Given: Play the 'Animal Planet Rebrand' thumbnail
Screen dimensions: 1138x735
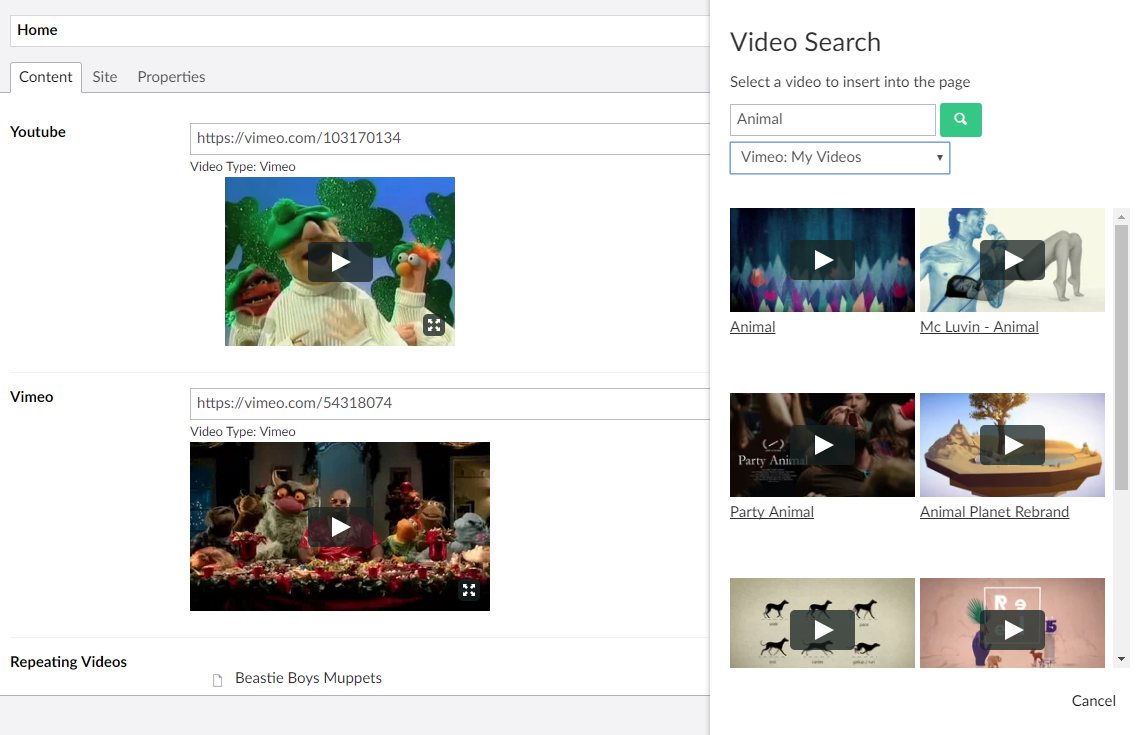Looking at the screenshot, I should (x=1012, y=445).
